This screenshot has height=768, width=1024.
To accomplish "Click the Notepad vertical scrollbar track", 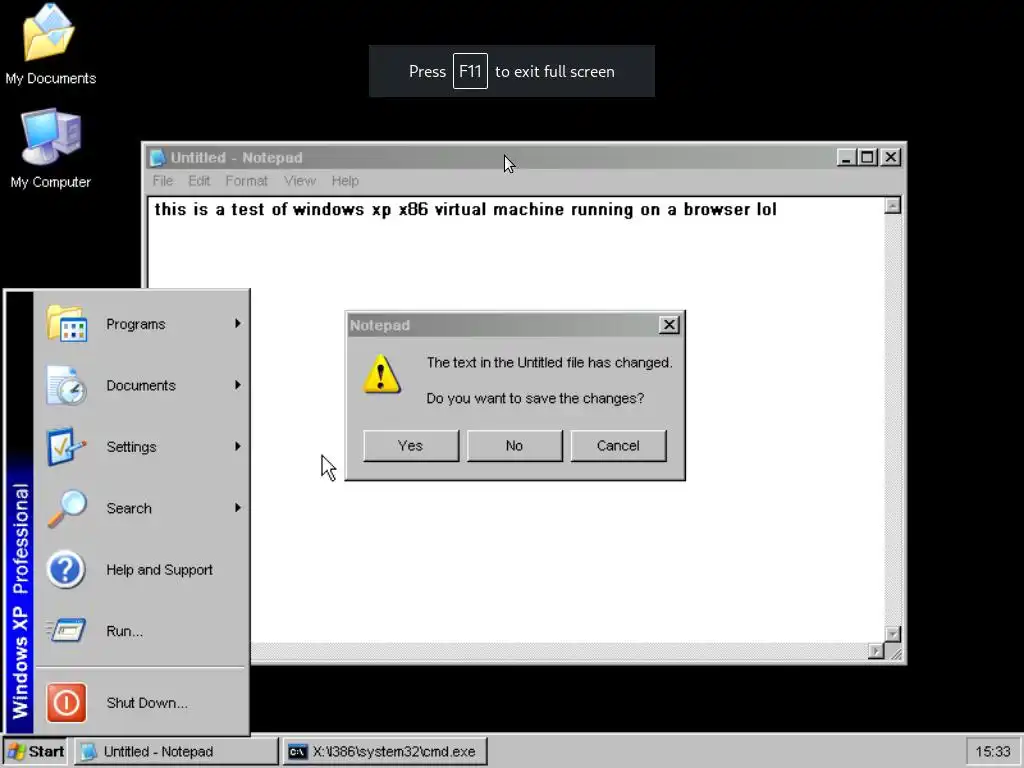I will point(893,420).
